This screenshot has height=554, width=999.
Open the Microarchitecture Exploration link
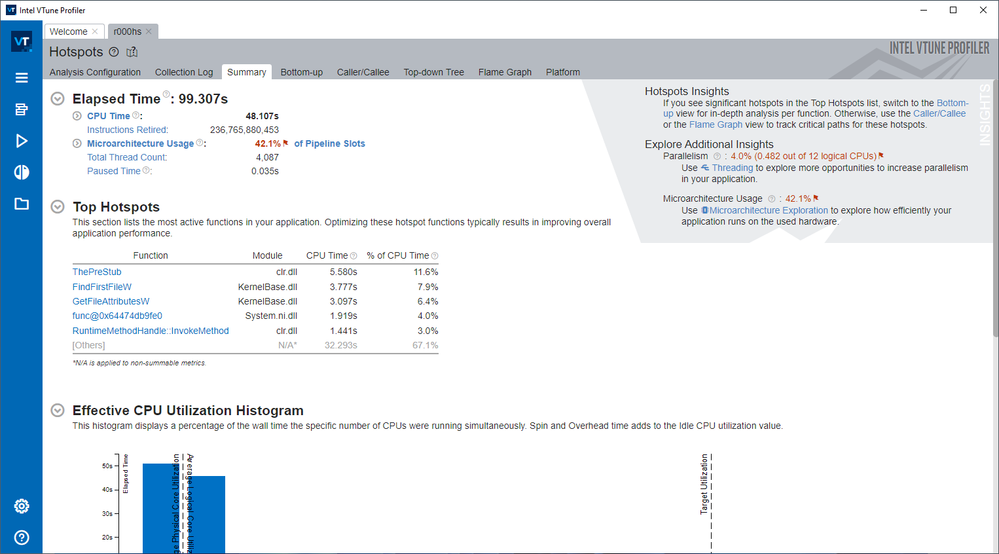pos(768,210)
